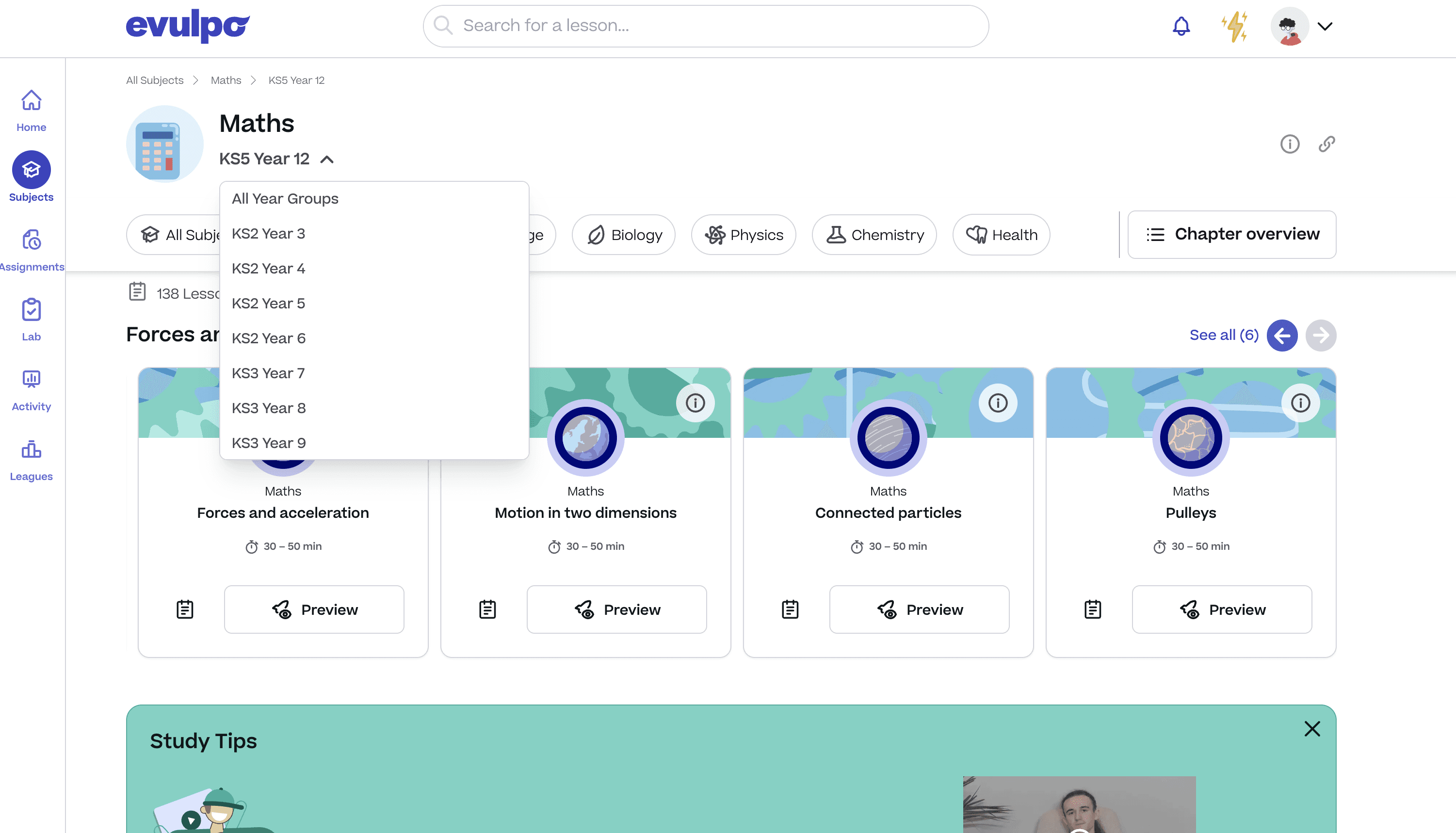Click Maths in the breadcrumb

pyautogui.click(x=226, y=80)
